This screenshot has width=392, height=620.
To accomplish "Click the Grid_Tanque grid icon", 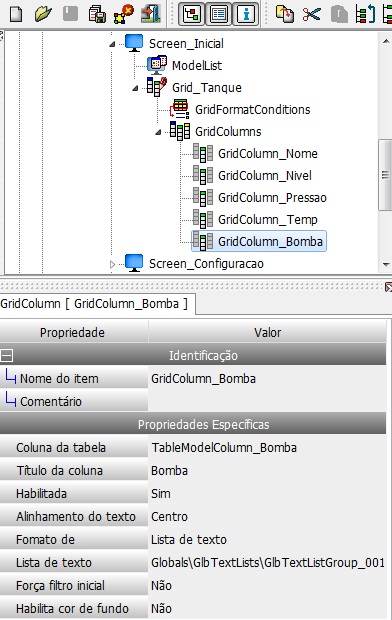I will (x=157, y=87).
